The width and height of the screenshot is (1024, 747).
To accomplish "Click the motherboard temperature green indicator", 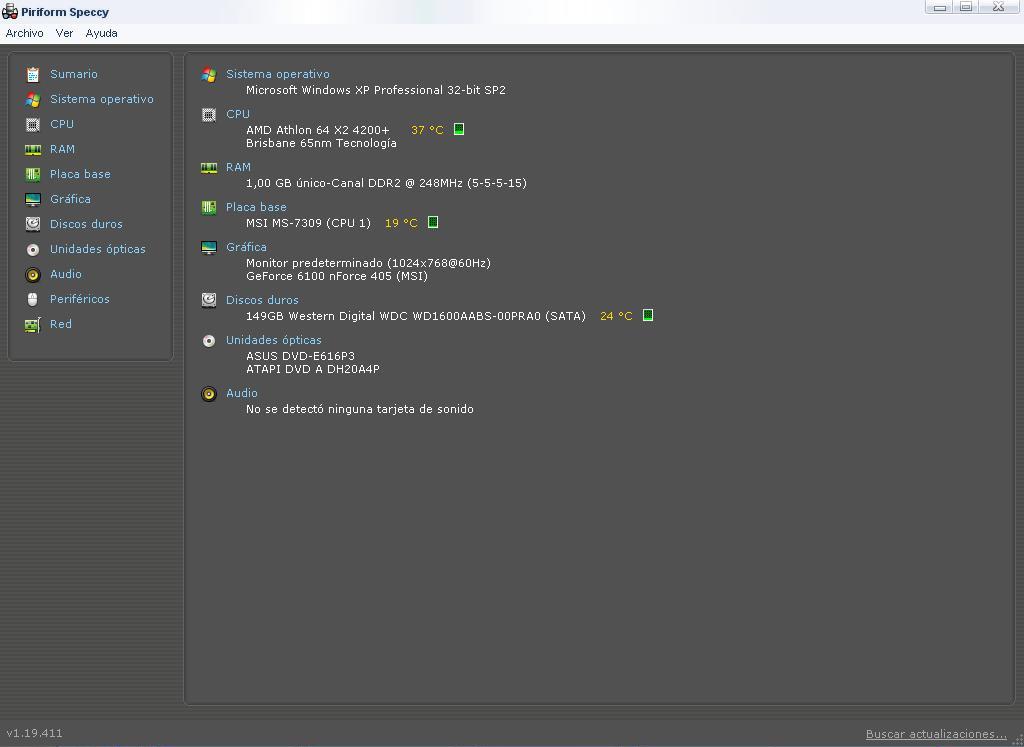I will point(433,222).
